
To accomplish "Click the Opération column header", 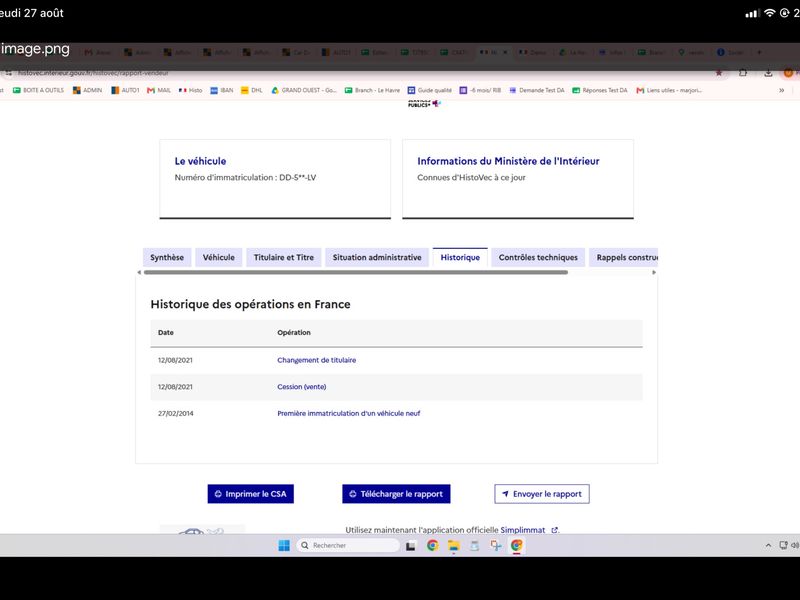I will [294, 333].
